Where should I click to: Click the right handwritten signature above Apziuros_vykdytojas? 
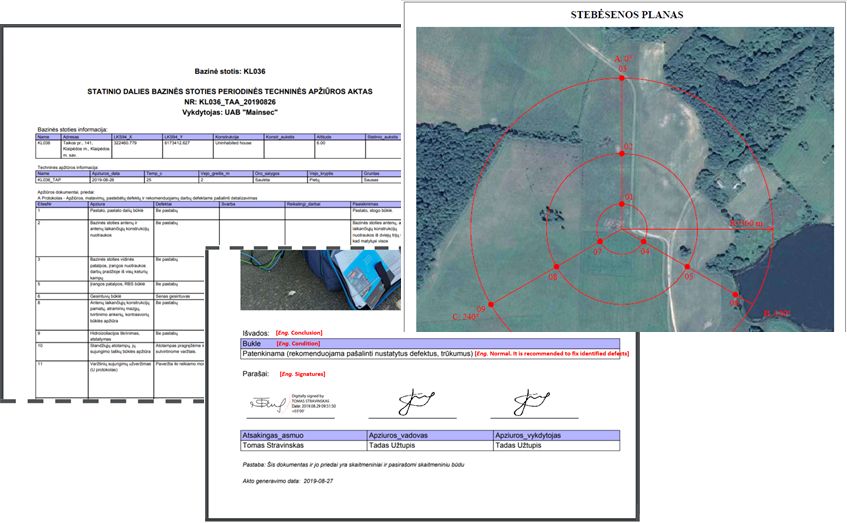tap(532, 403)
